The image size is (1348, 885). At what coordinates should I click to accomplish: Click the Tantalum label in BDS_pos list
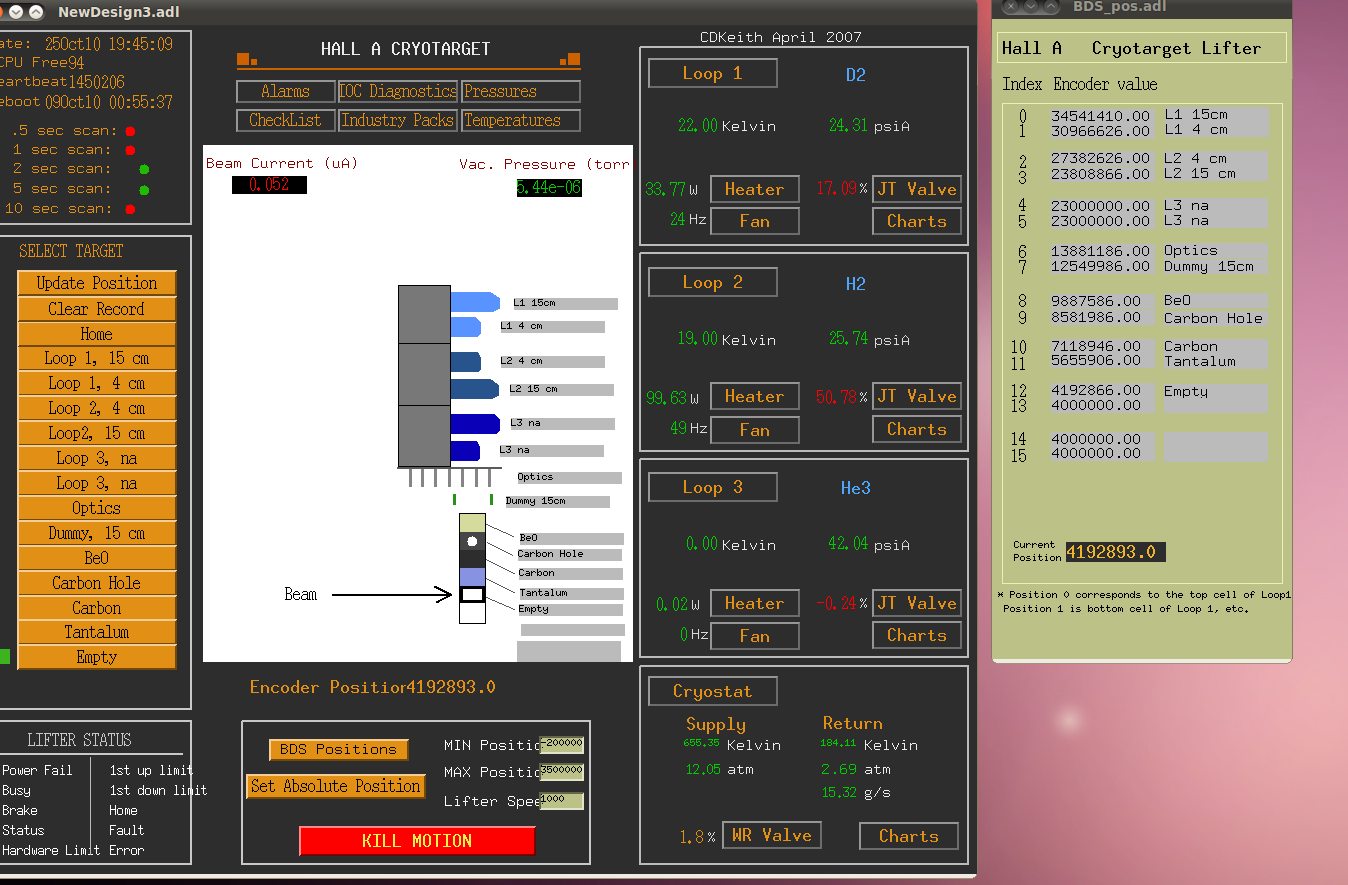point(1199,361)
